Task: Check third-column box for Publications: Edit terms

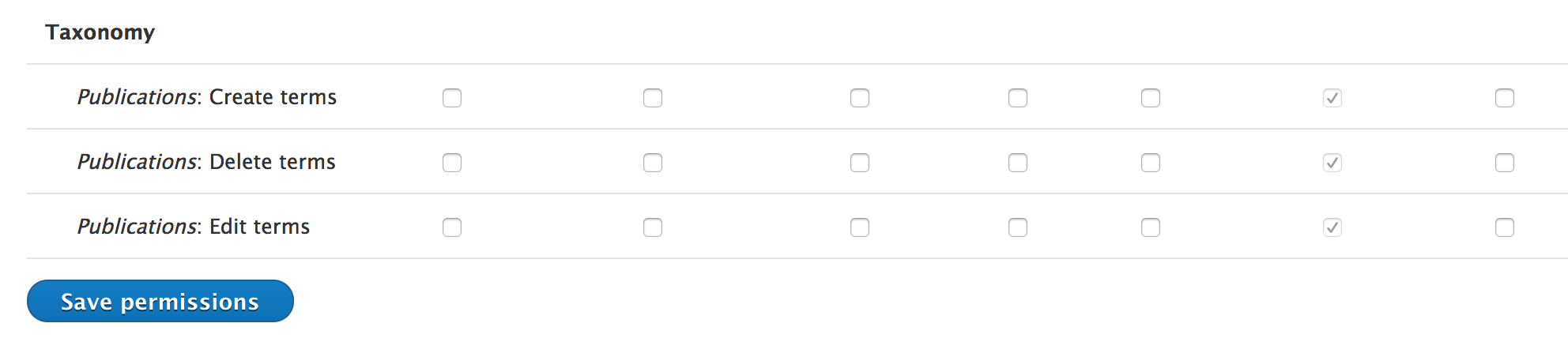Action: 860,227
